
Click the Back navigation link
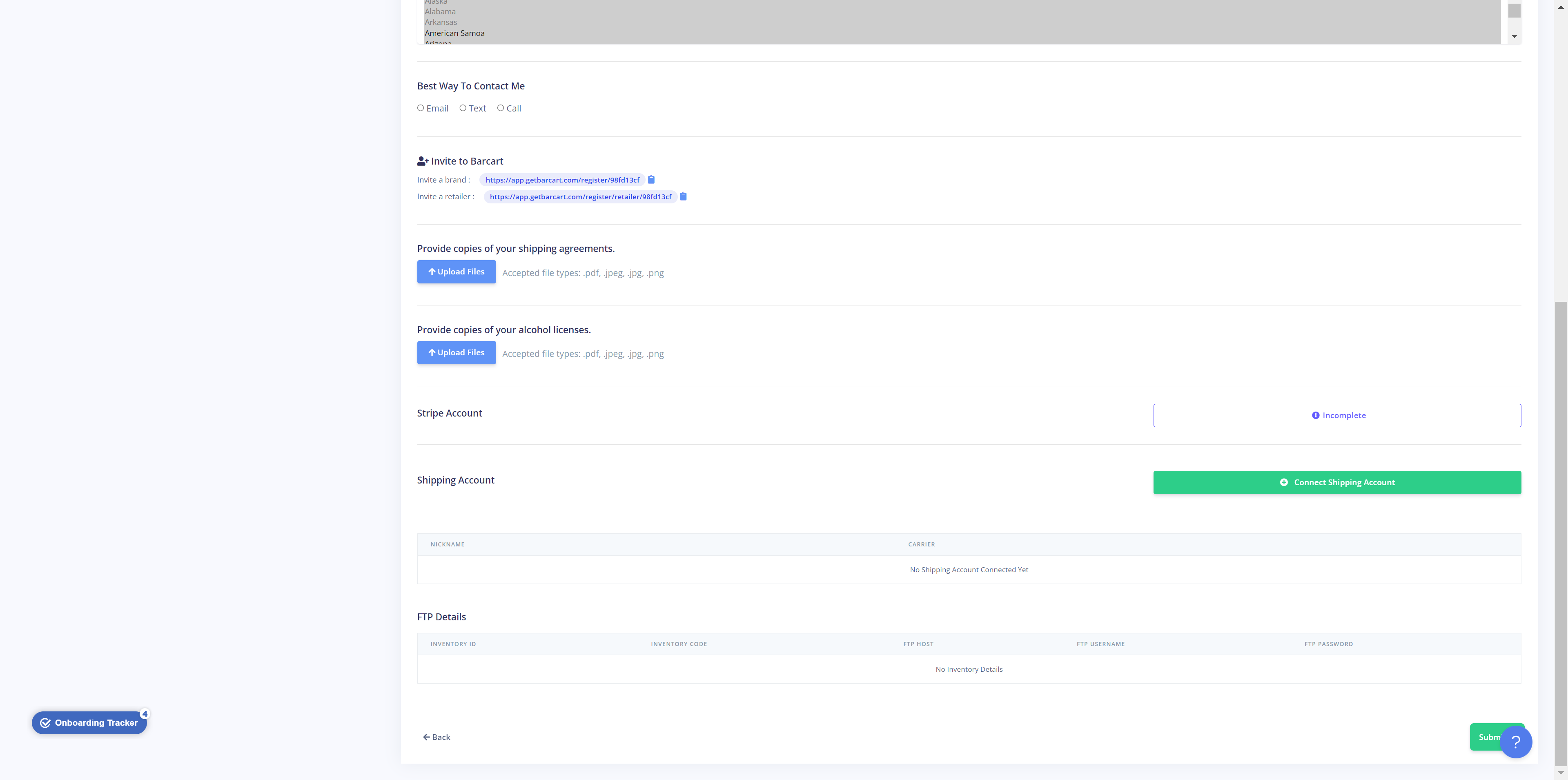[x=436, y=737]
